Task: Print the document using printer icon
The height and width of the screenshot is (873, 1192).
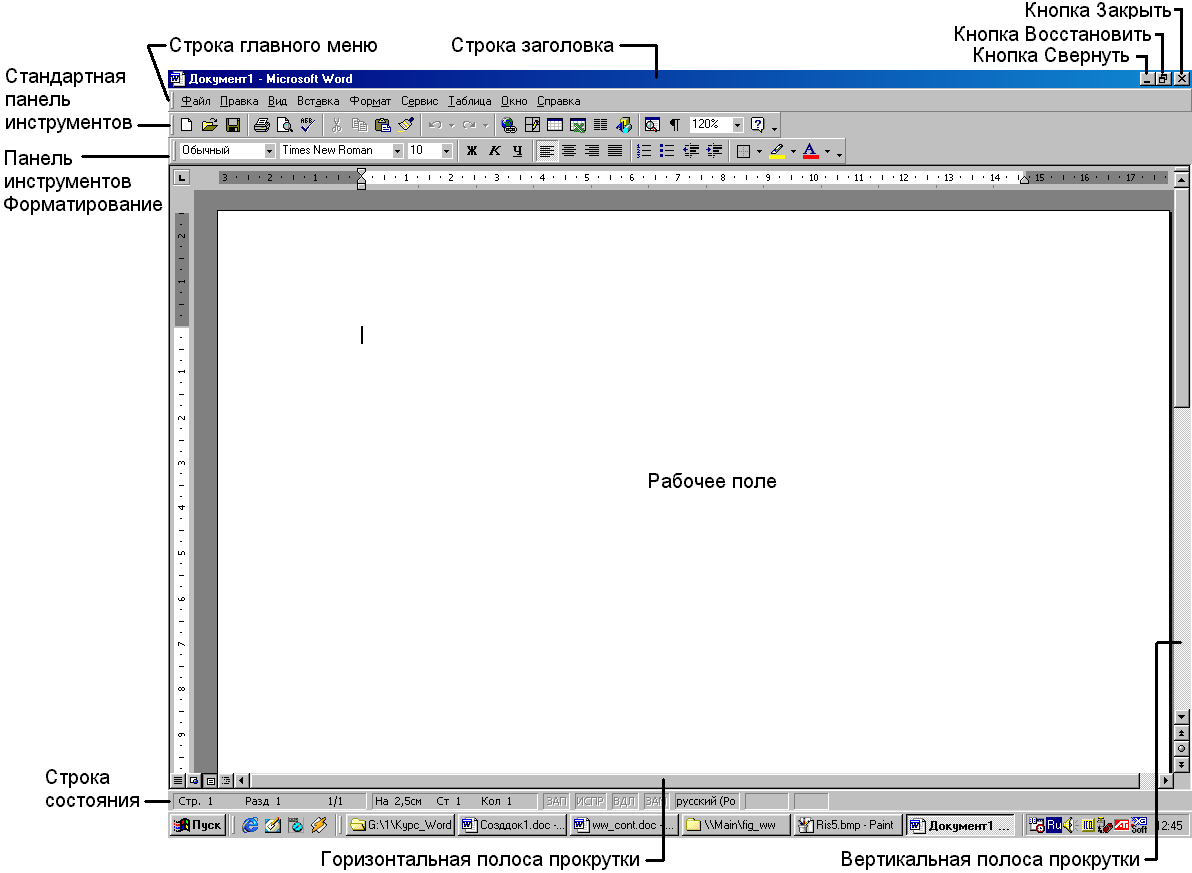Action: [x=262, y=125]
